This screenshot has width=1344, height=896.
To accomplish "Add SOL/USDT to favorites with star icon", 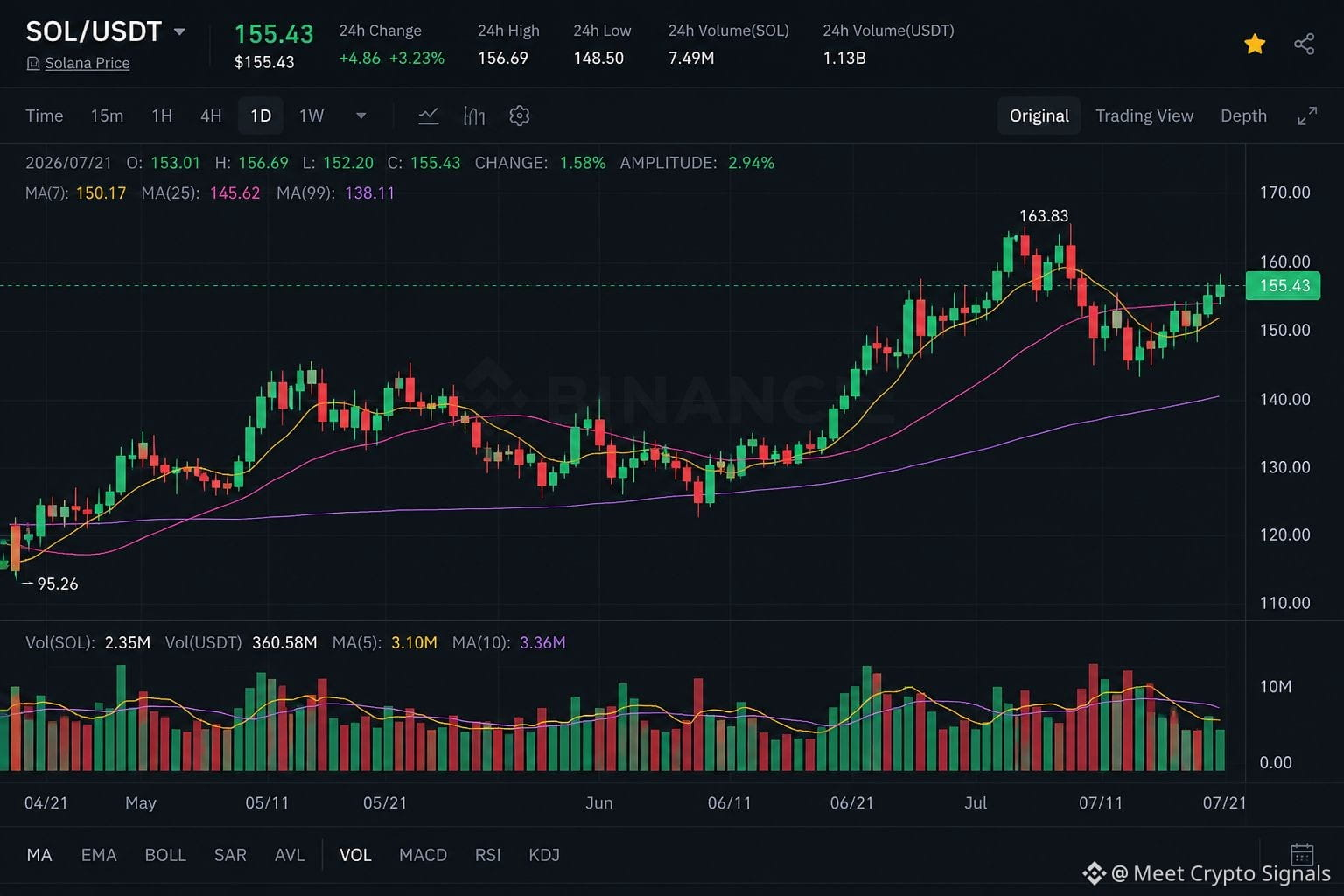I will coord(1255,44).
